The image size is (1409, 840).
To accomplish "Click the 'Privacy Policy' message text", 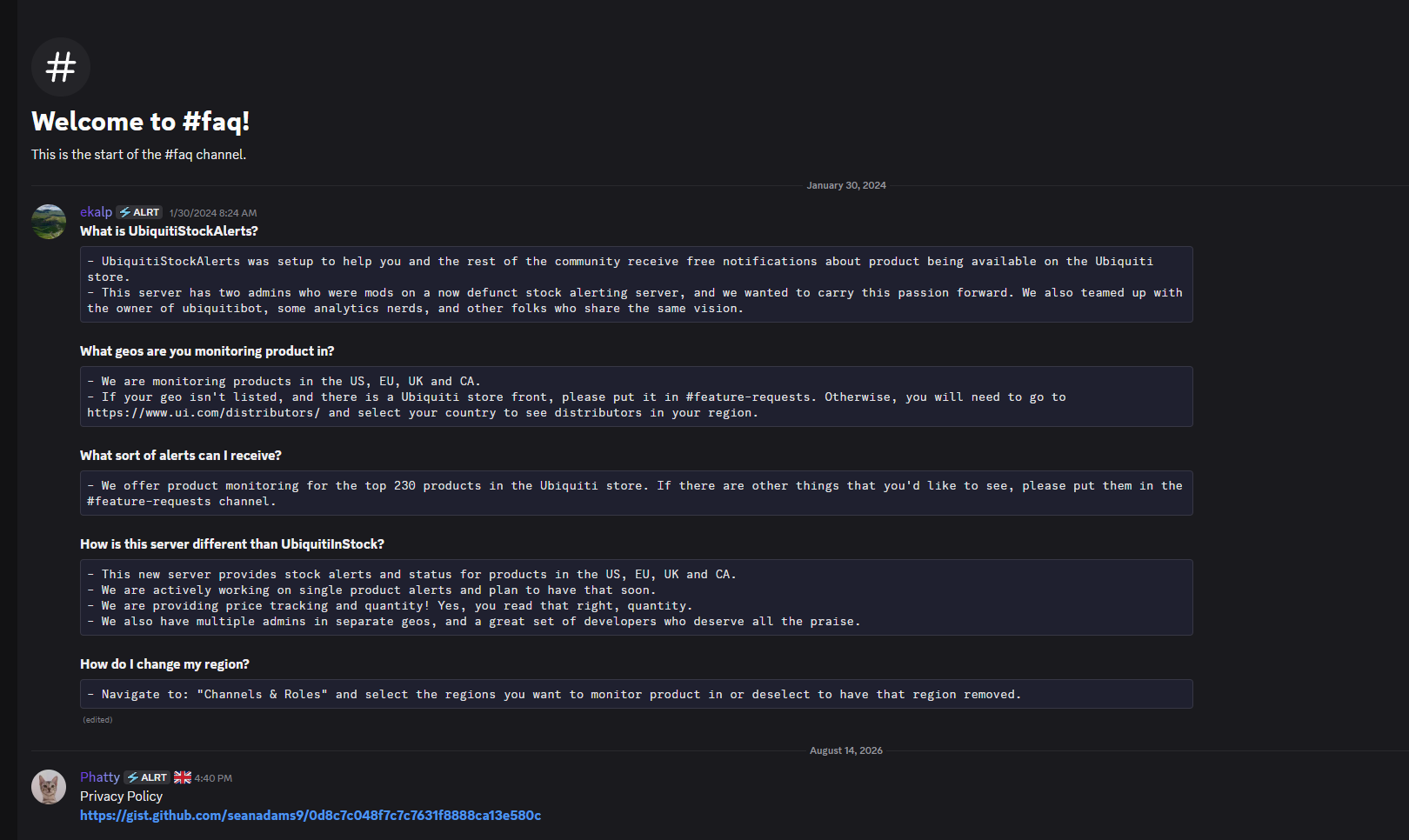I will 121,797.
